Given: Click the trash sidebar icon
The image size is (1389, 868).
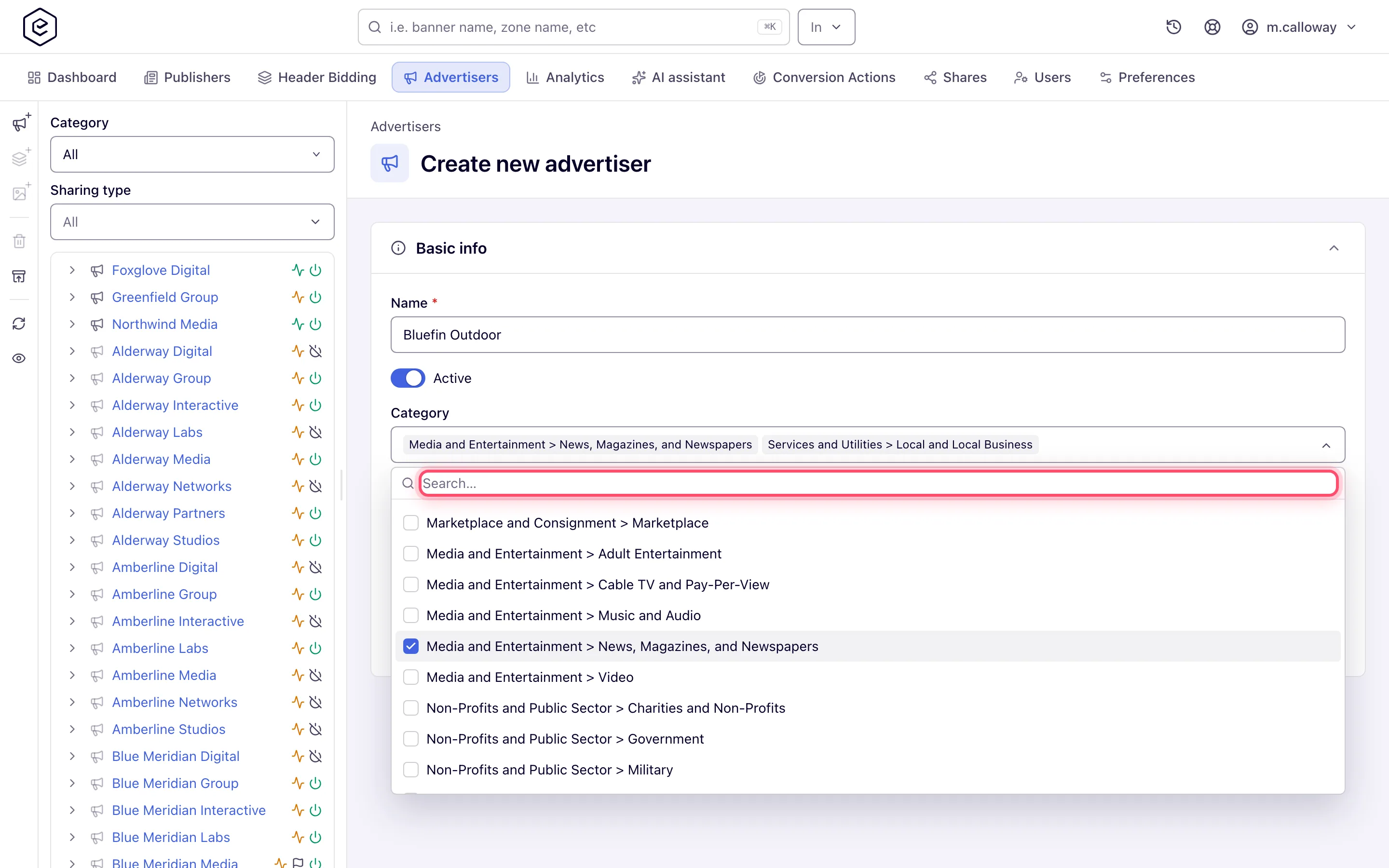Looking at the screenshot, I should point(19,241).
